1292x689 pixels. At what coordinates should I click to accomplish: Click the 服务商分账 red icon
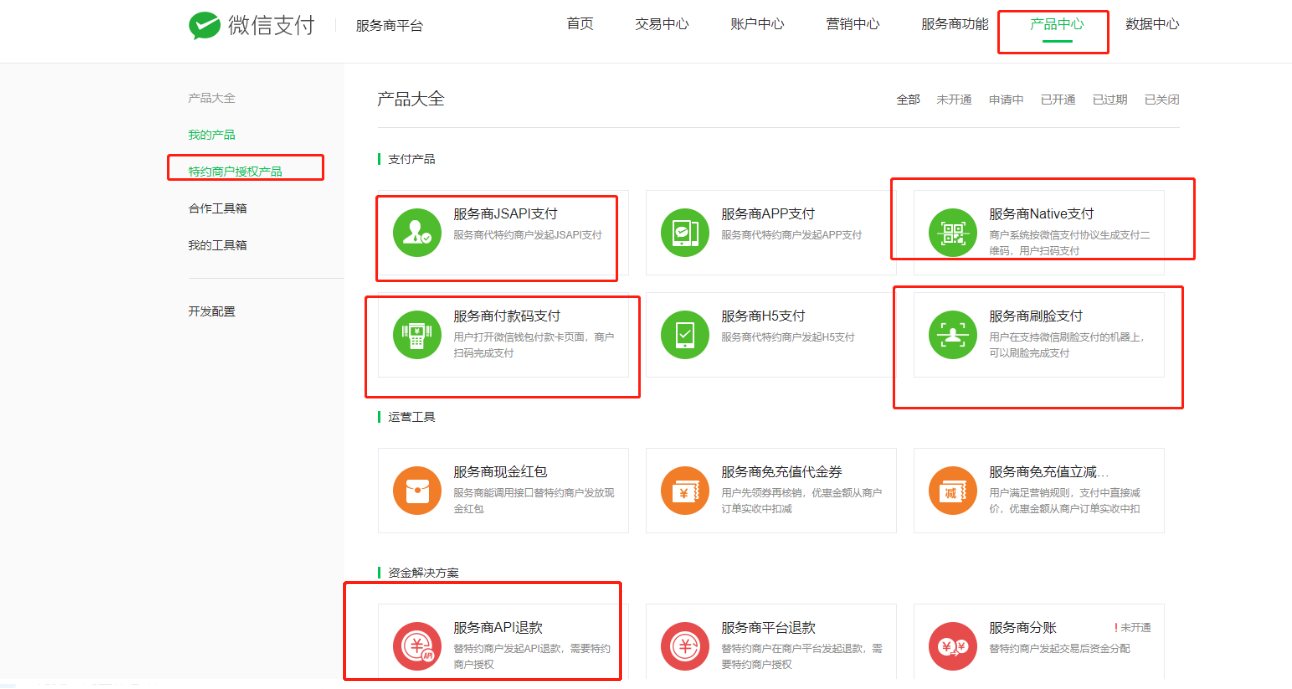pos(953,647)
